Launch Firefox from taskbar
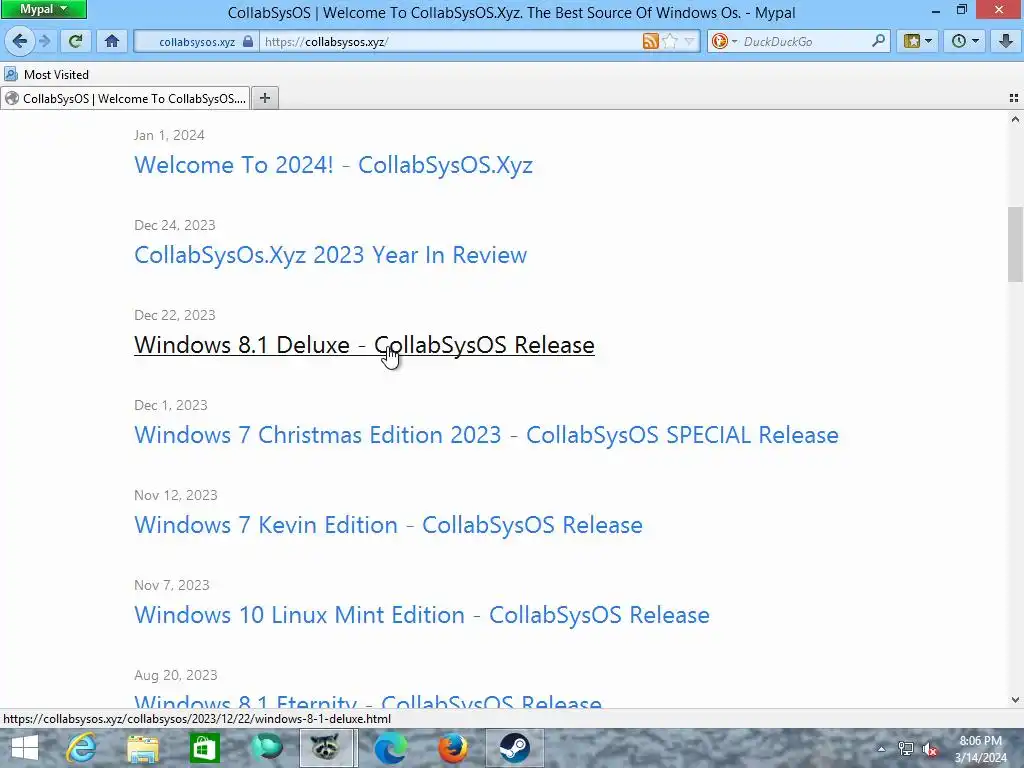 [452, 748]
